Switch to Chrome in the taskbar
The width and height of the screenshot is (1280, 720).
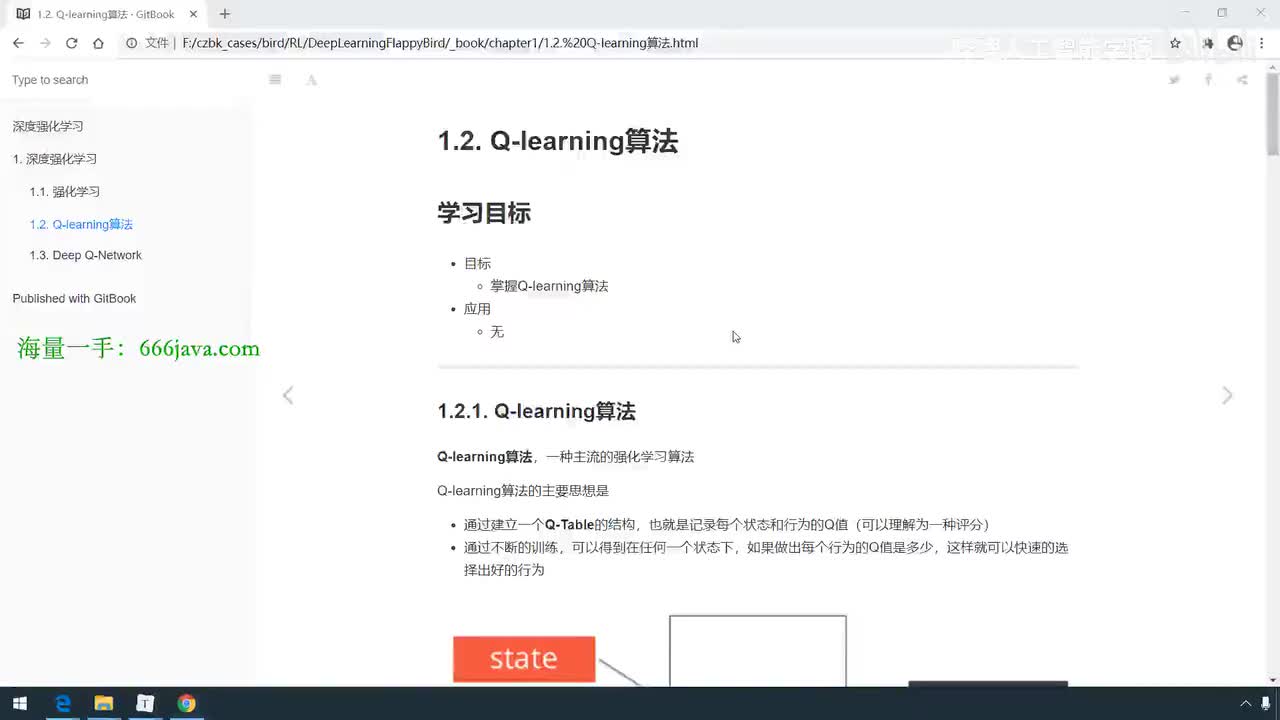(x=186, y=704)
